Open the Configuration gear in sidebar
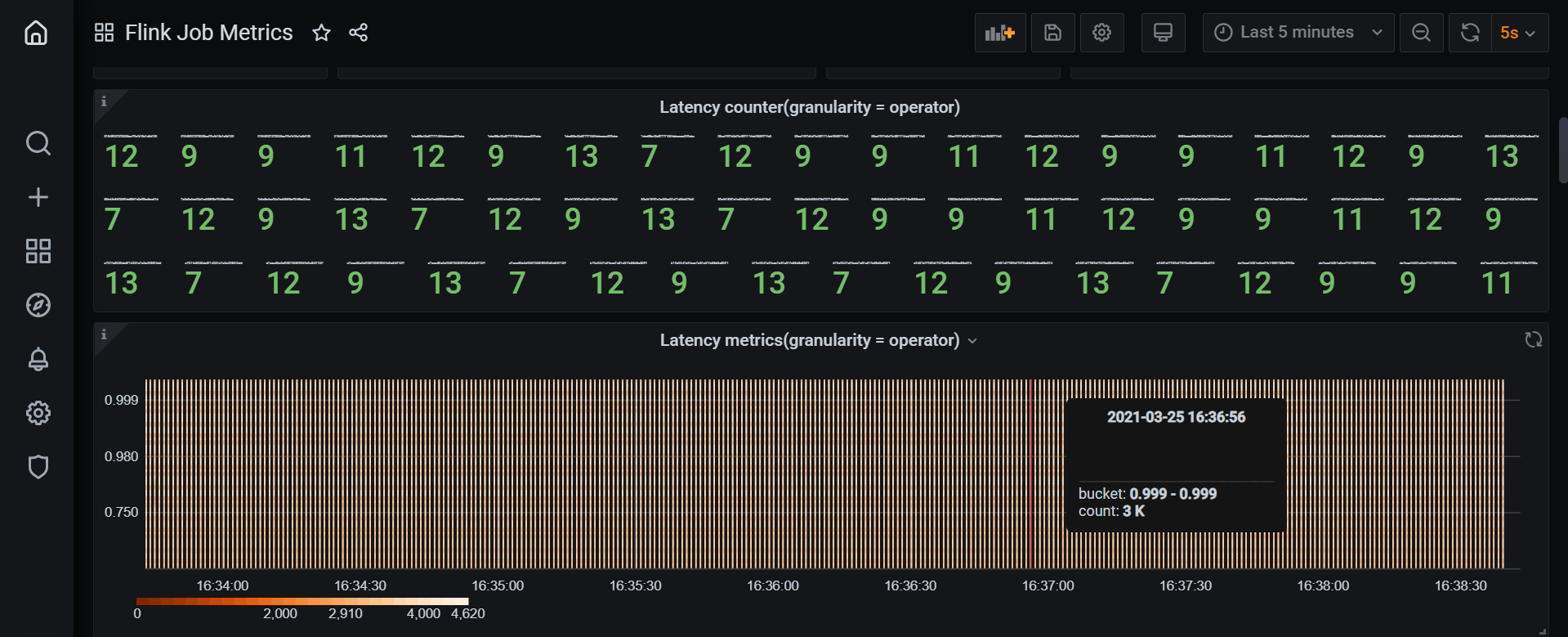The height and width of the screenshot is (637, 1568). 38,413
